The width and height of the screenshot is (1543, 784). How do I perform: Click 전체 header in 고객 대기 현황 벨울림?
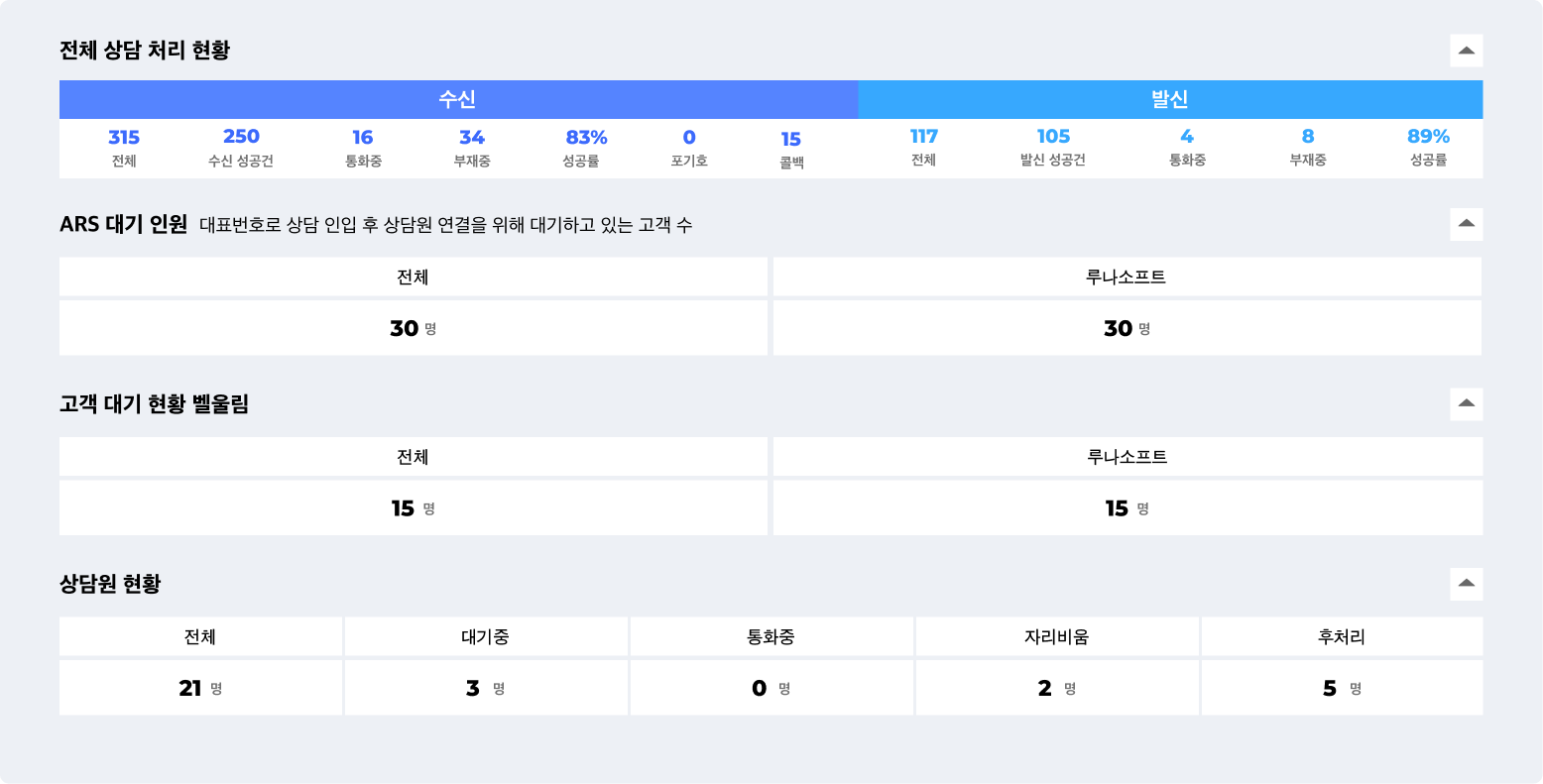413,457
